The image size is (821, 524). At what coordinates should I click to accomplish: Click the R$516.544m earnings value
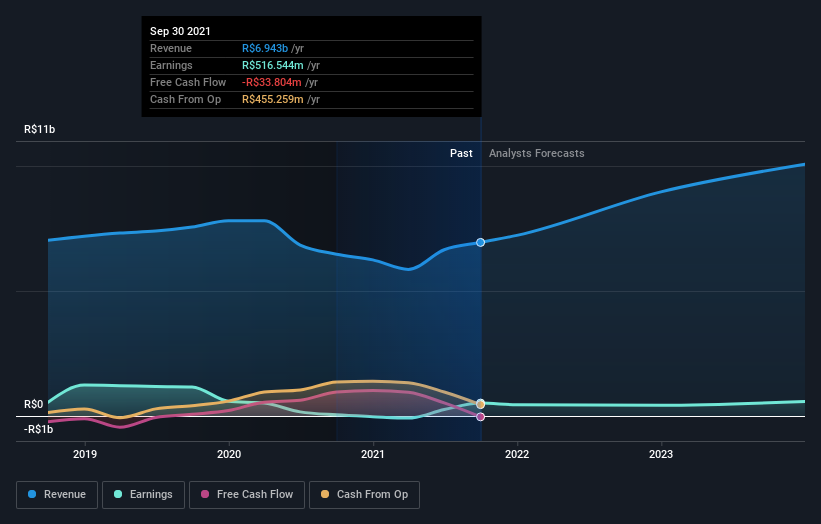pos(273,65)
